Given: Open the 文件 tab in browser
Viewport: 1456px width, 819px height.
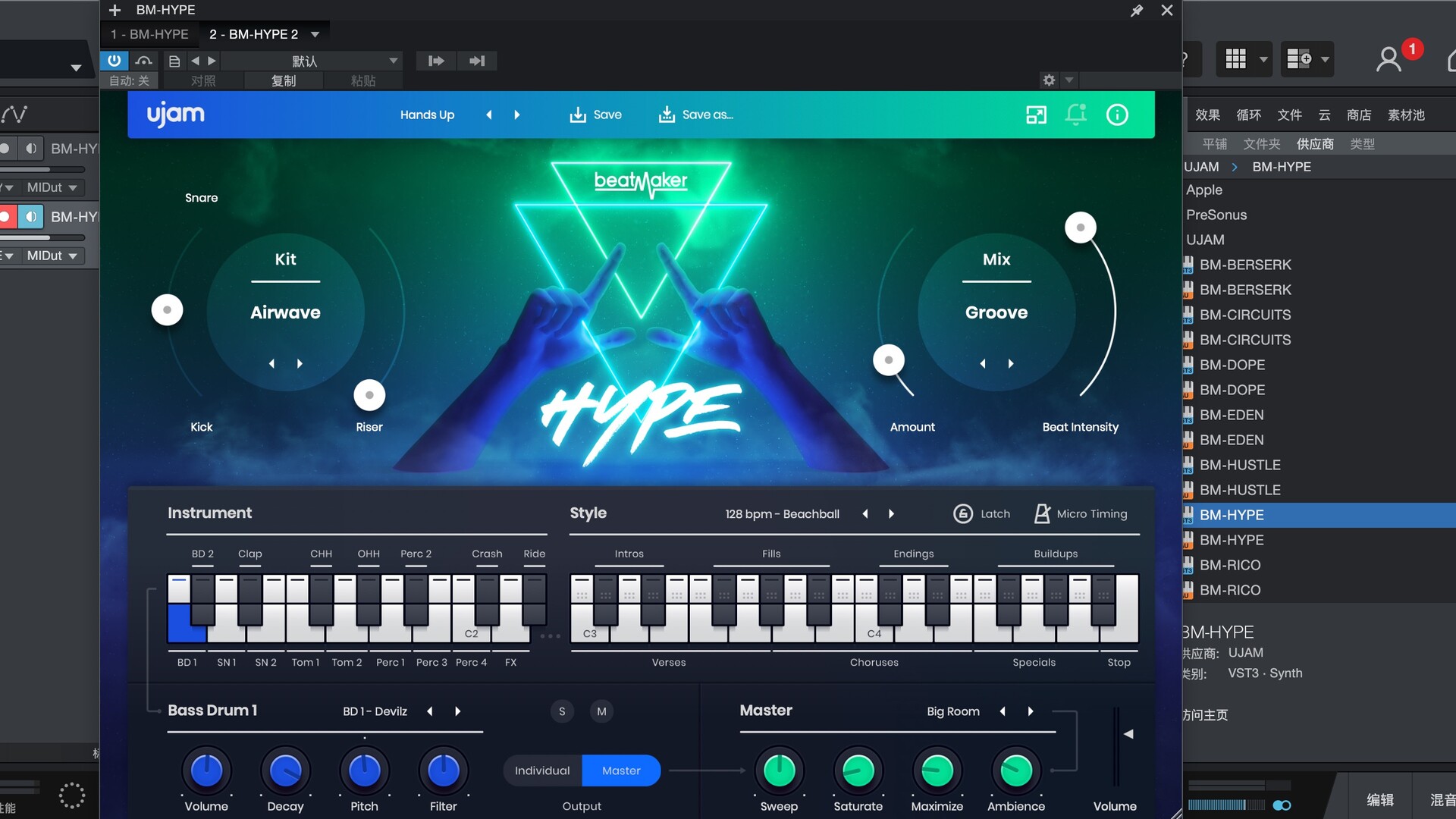Looking at the screenshot, I should [1289, 115].
